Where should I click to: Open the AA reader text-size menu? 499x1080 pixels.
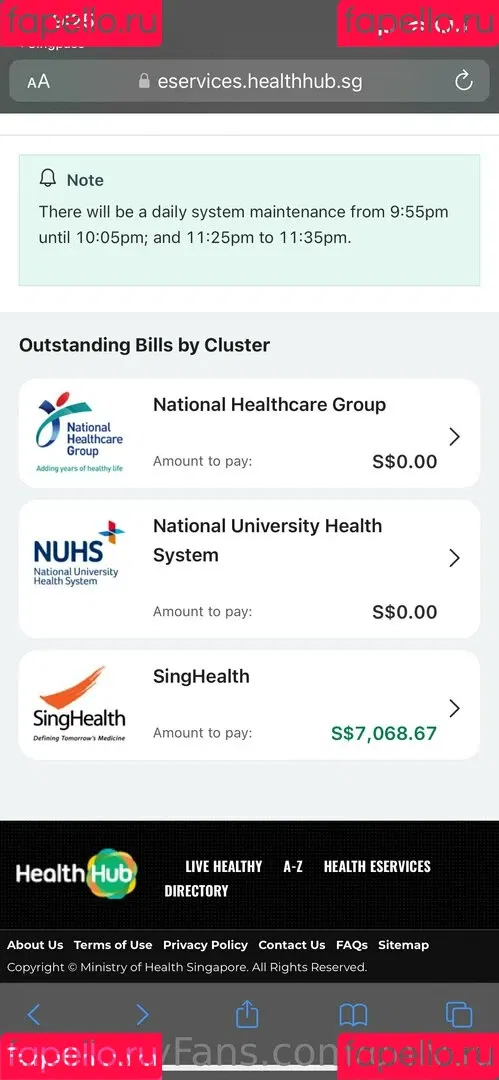coord(39,82)
